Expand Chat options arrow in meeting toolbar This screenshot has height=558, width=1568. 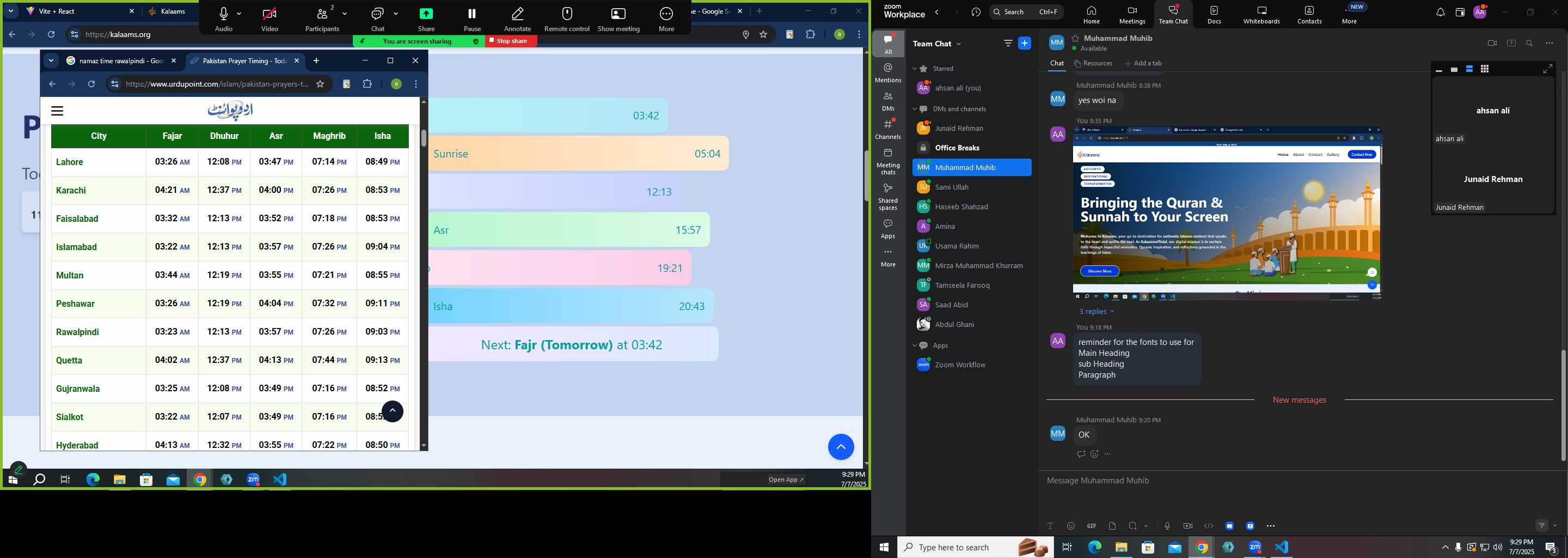click(396, 14)
